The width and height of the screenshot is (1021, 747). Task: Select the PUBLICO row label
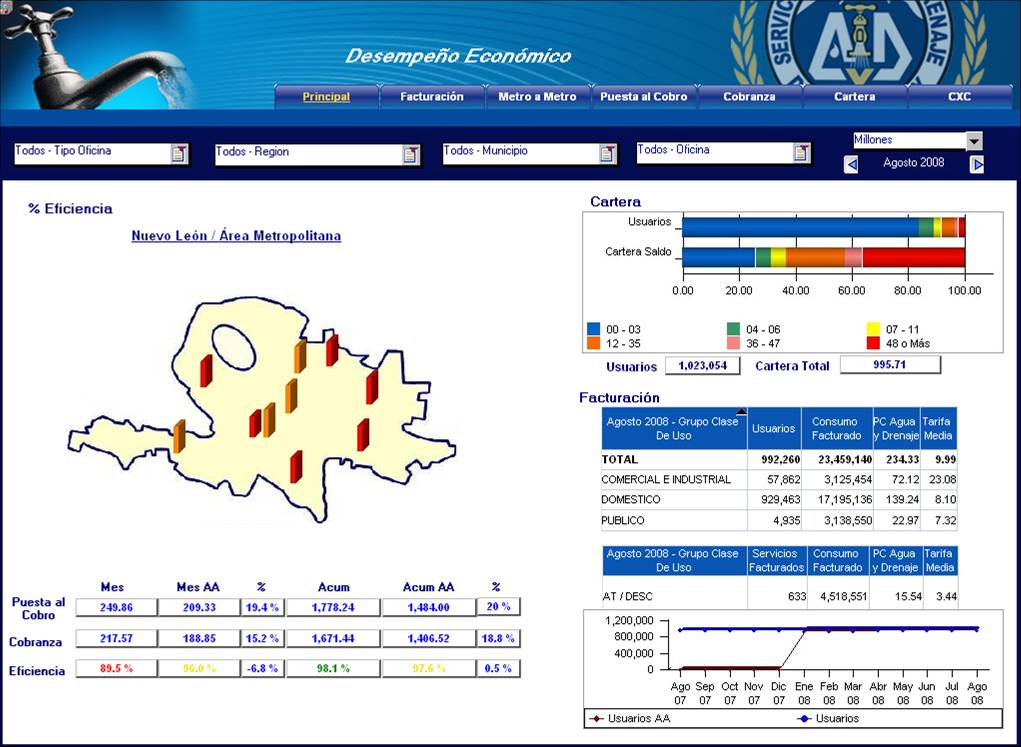coord(623,520)
